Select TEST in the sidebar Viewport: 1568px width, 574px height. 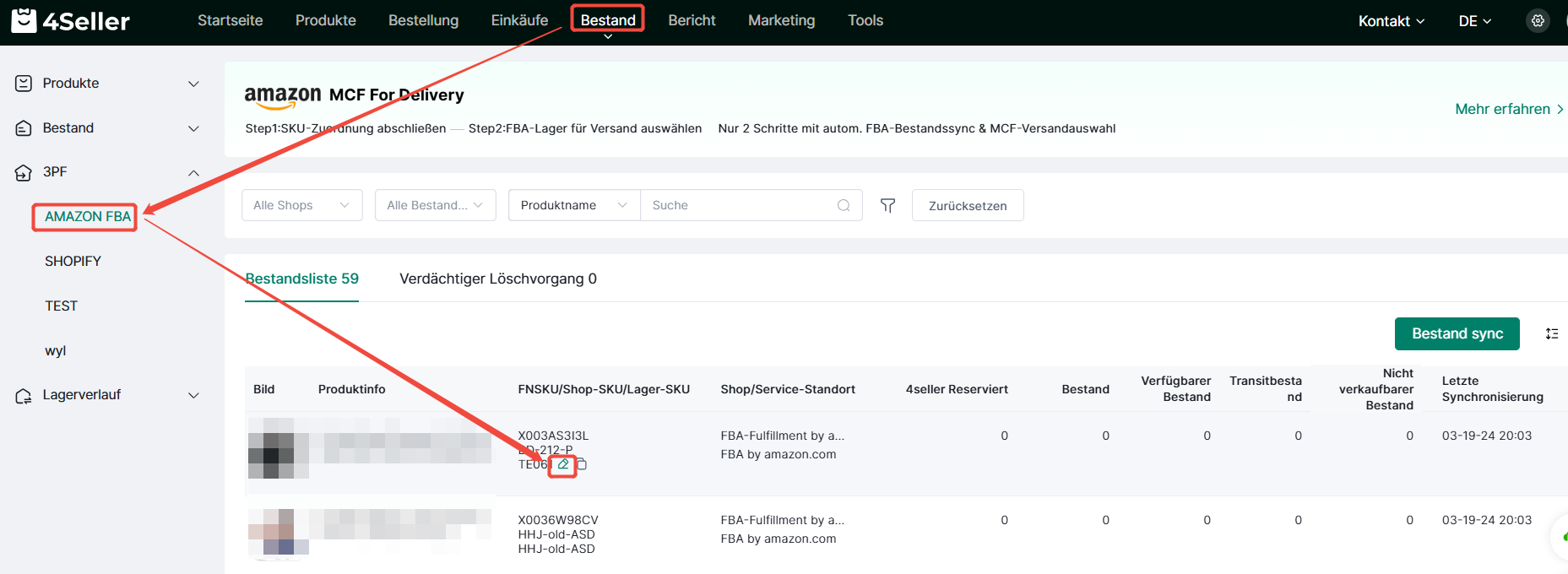pyautogui.click(x=61, y=306)
